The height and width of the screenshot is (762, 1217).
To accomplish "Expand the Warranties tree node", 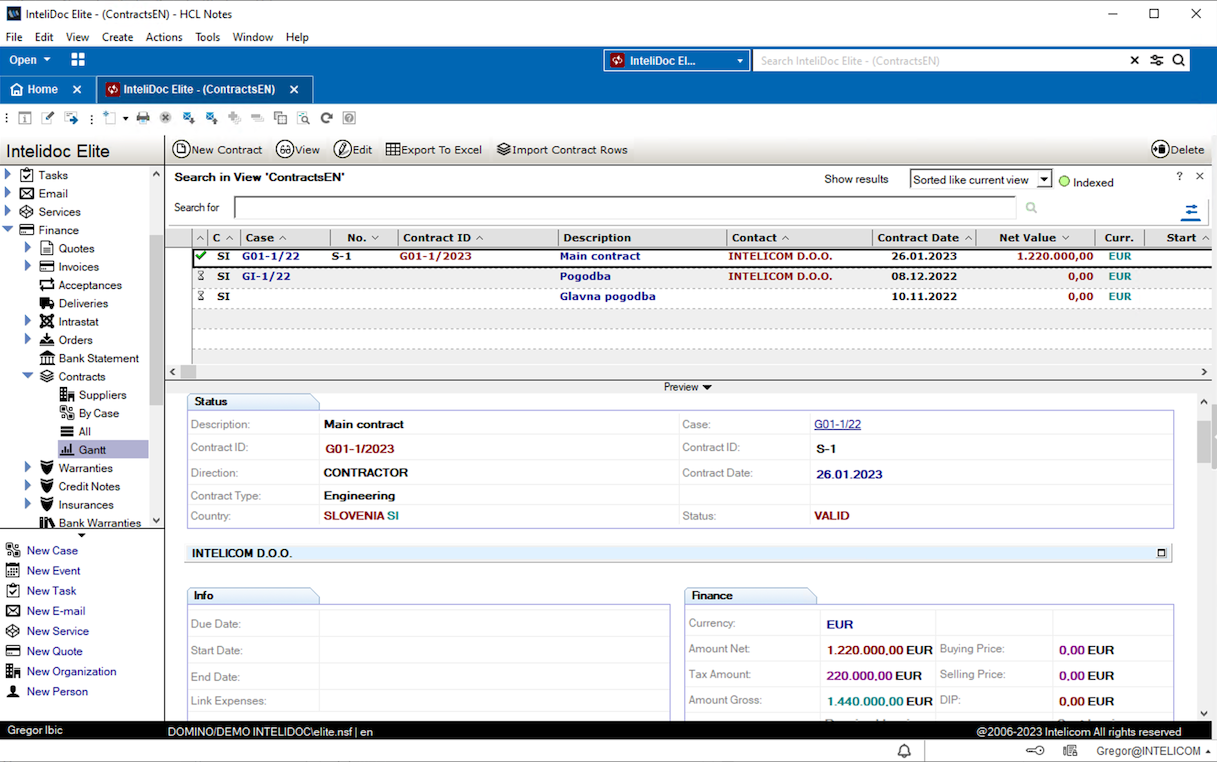I will (x=28, y=468).
